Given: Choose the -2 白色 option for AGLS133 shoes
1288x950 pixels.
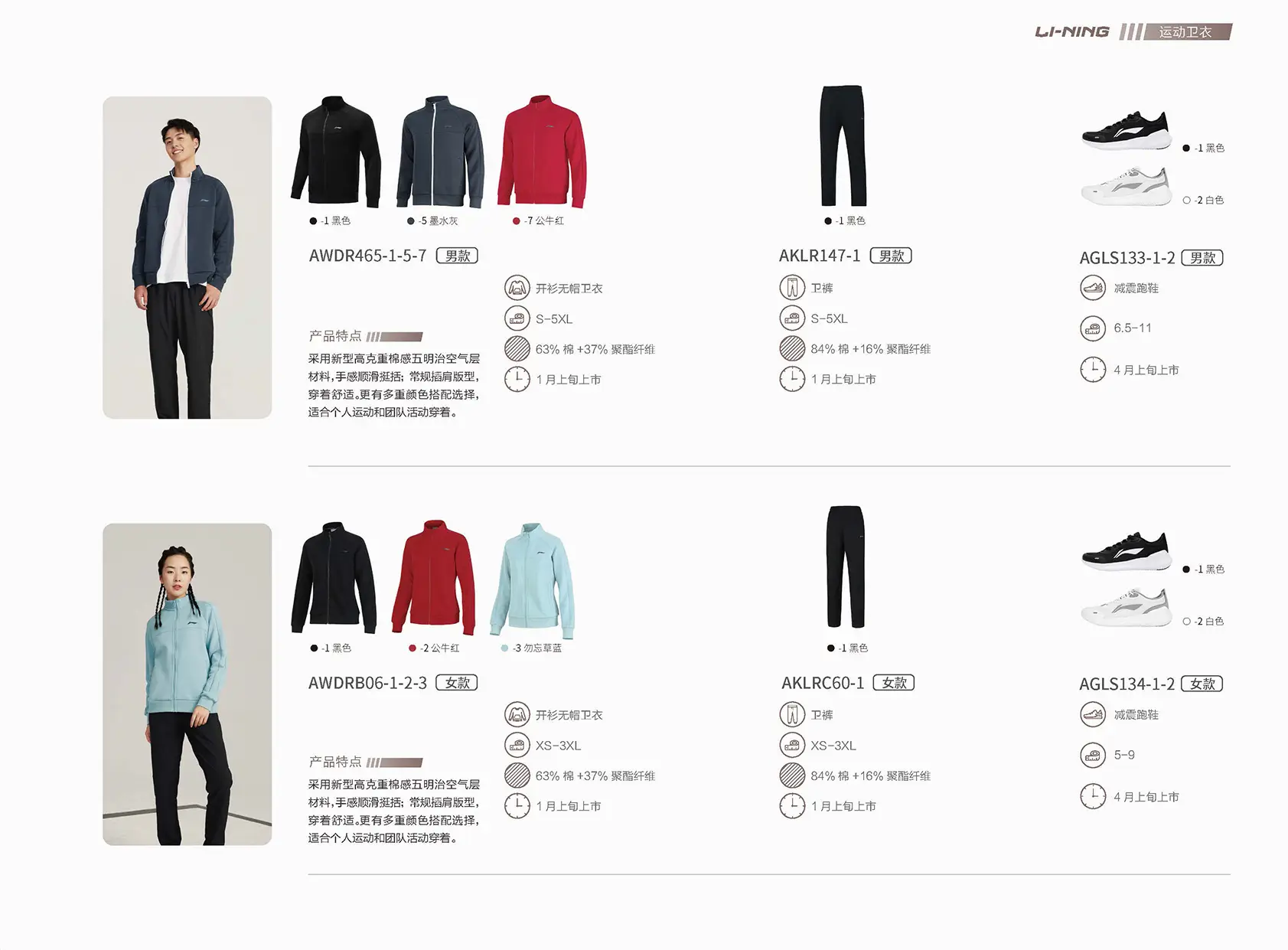Looking at the screenshot, I should (1203, 200).
